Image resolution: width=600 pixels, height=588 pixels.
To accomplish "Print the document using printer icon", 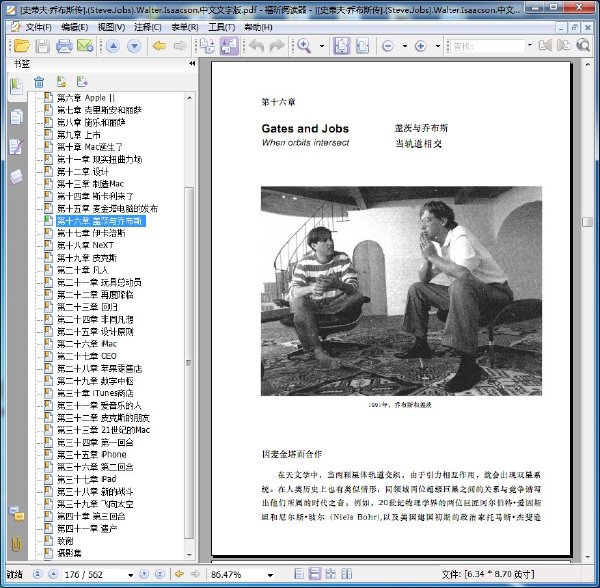I will [x=64, y=46].
